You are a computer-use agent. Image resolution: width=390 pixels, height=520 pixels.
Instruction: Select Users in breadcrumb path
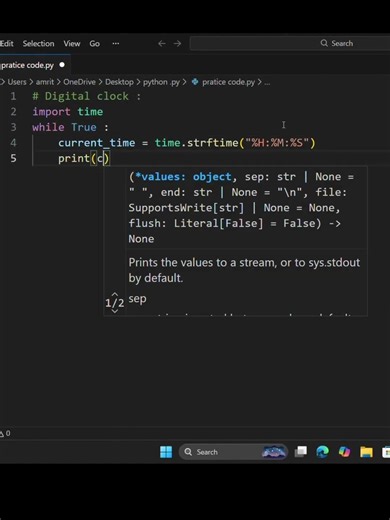click(17, 82)
